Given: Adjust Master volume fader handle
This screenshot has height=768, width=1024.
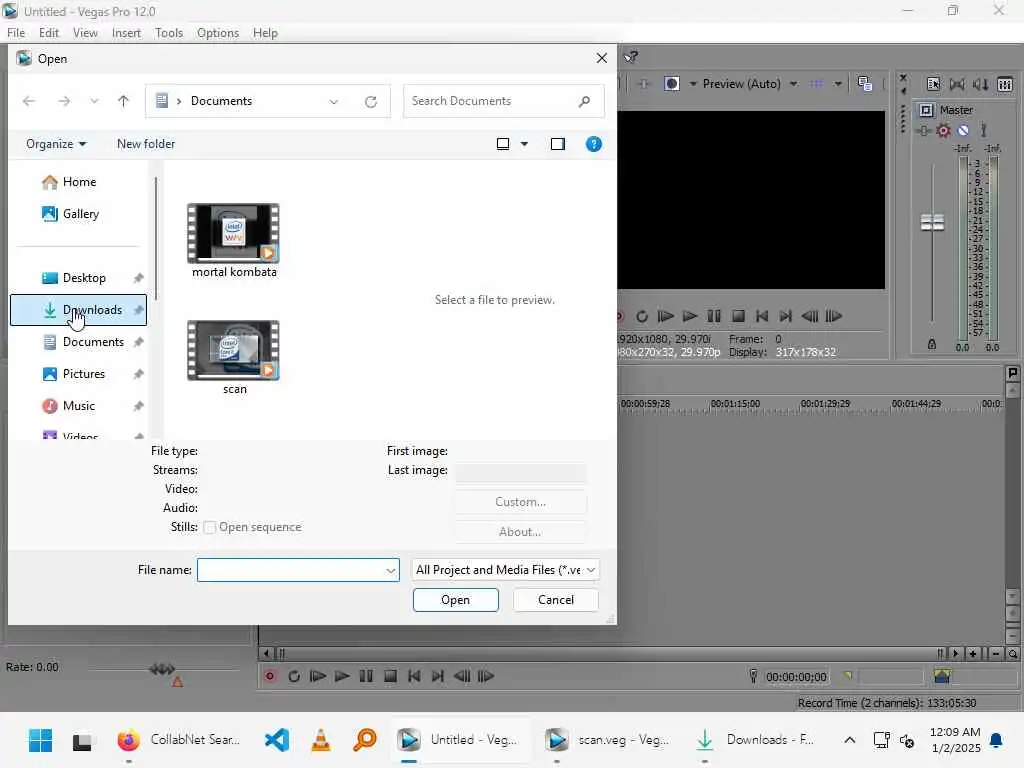Looking at the screenshot, I should coord(932,222).
